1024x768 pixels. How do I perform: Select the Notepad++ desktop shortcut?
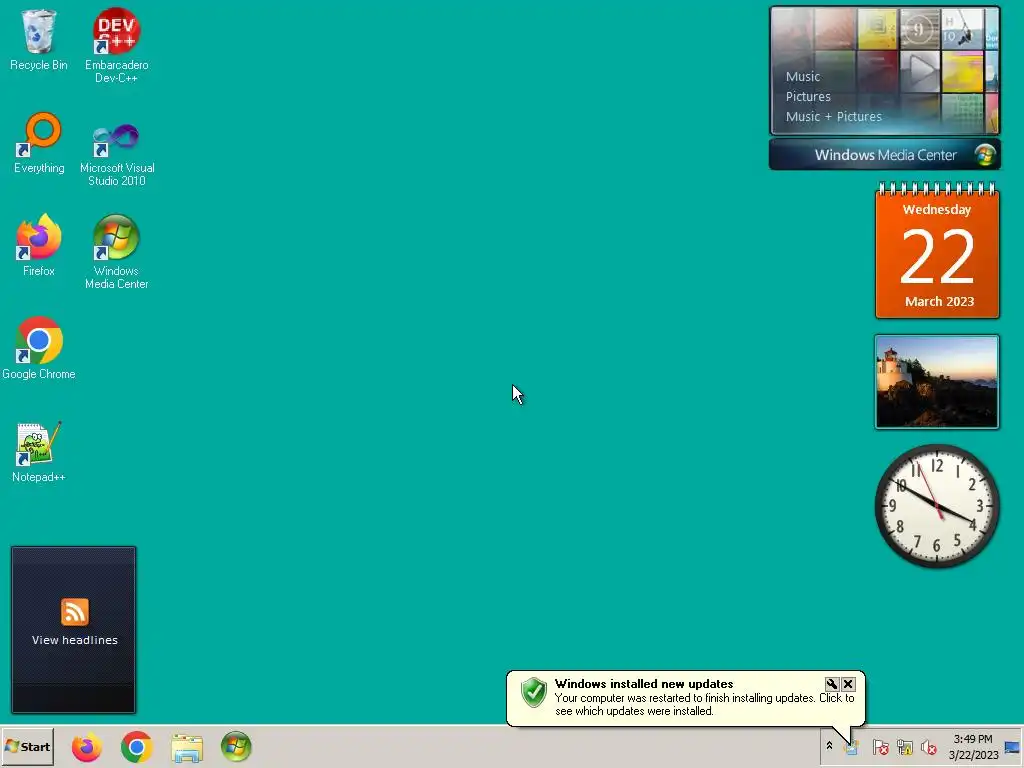(x=39, y=452)
